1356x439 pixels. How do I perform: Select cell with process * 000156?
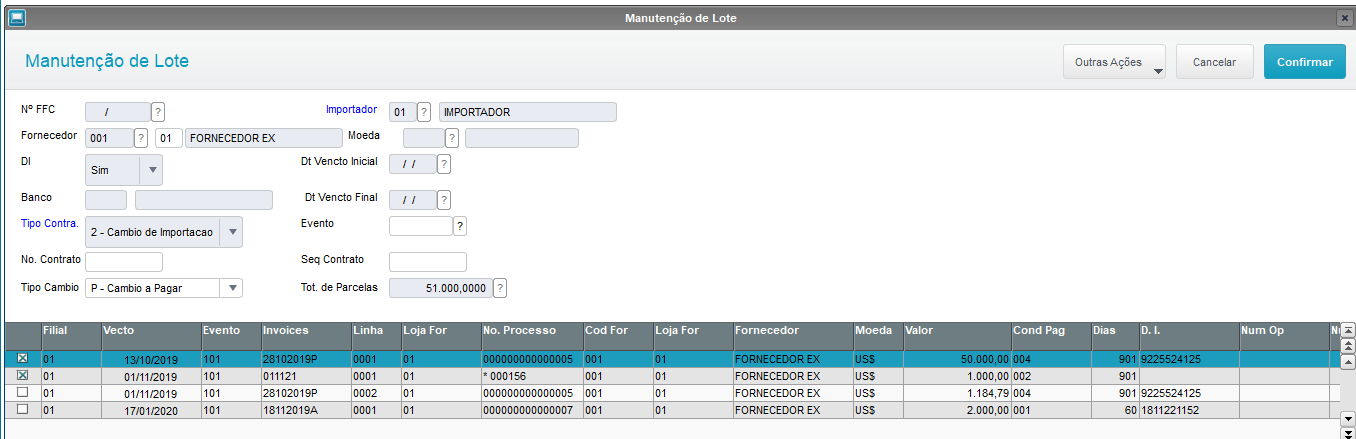coord(531,376)
